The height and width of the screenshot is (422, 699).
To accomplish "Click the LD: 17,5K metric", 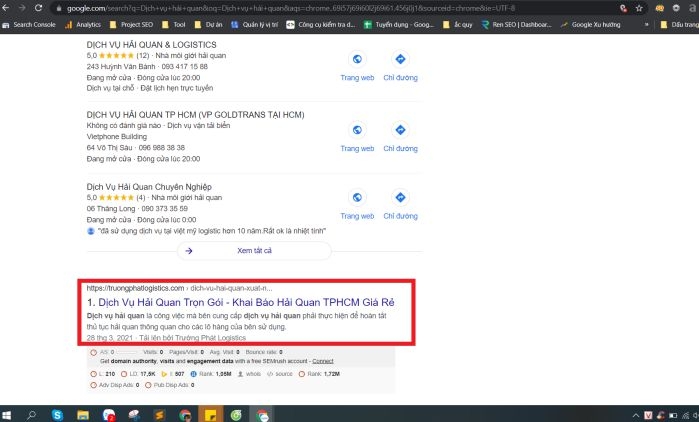I will [x=138, y=374].
